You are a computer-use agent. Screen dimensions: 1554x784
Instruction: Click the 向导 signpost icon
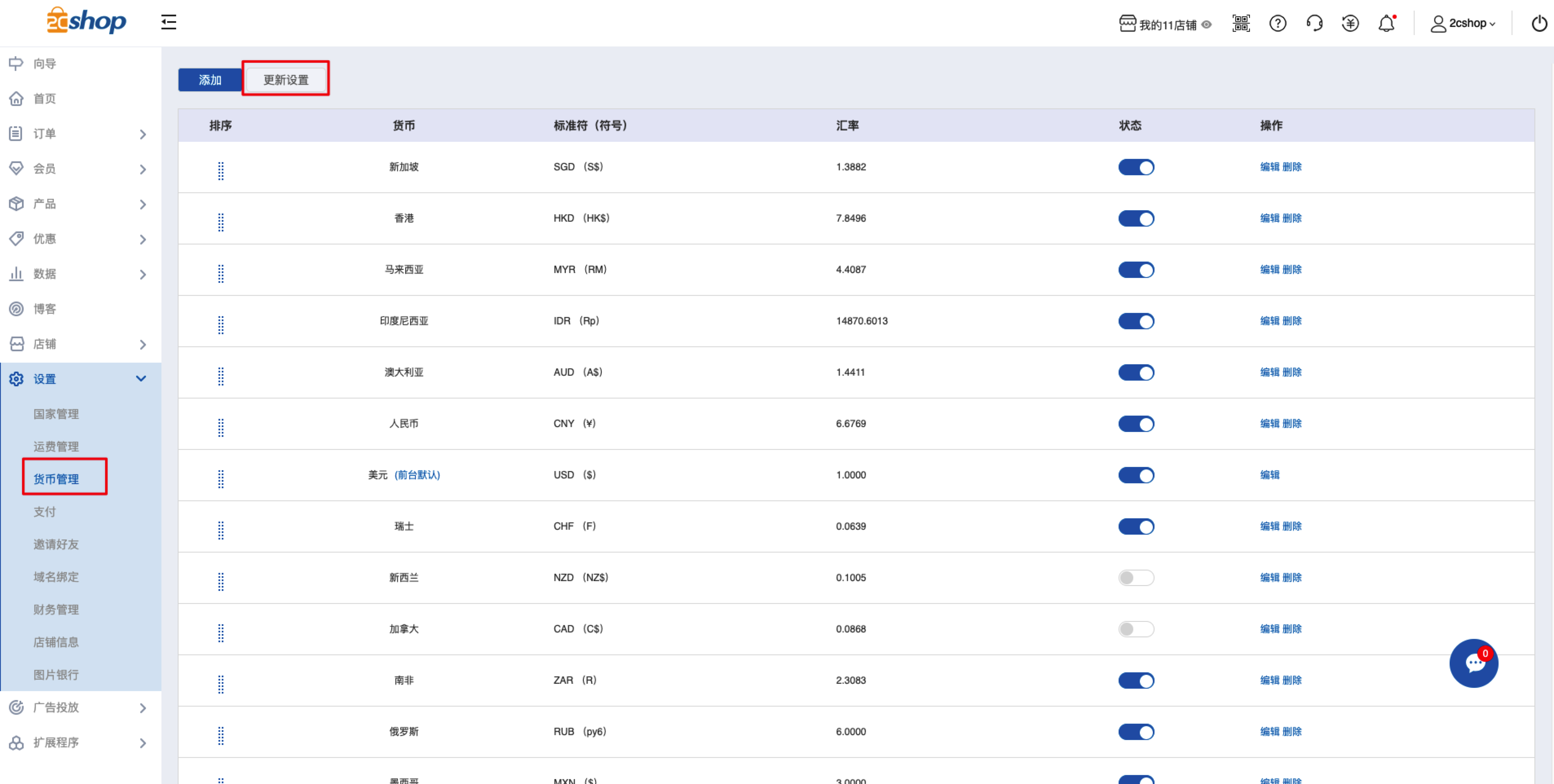click(16, 63)
